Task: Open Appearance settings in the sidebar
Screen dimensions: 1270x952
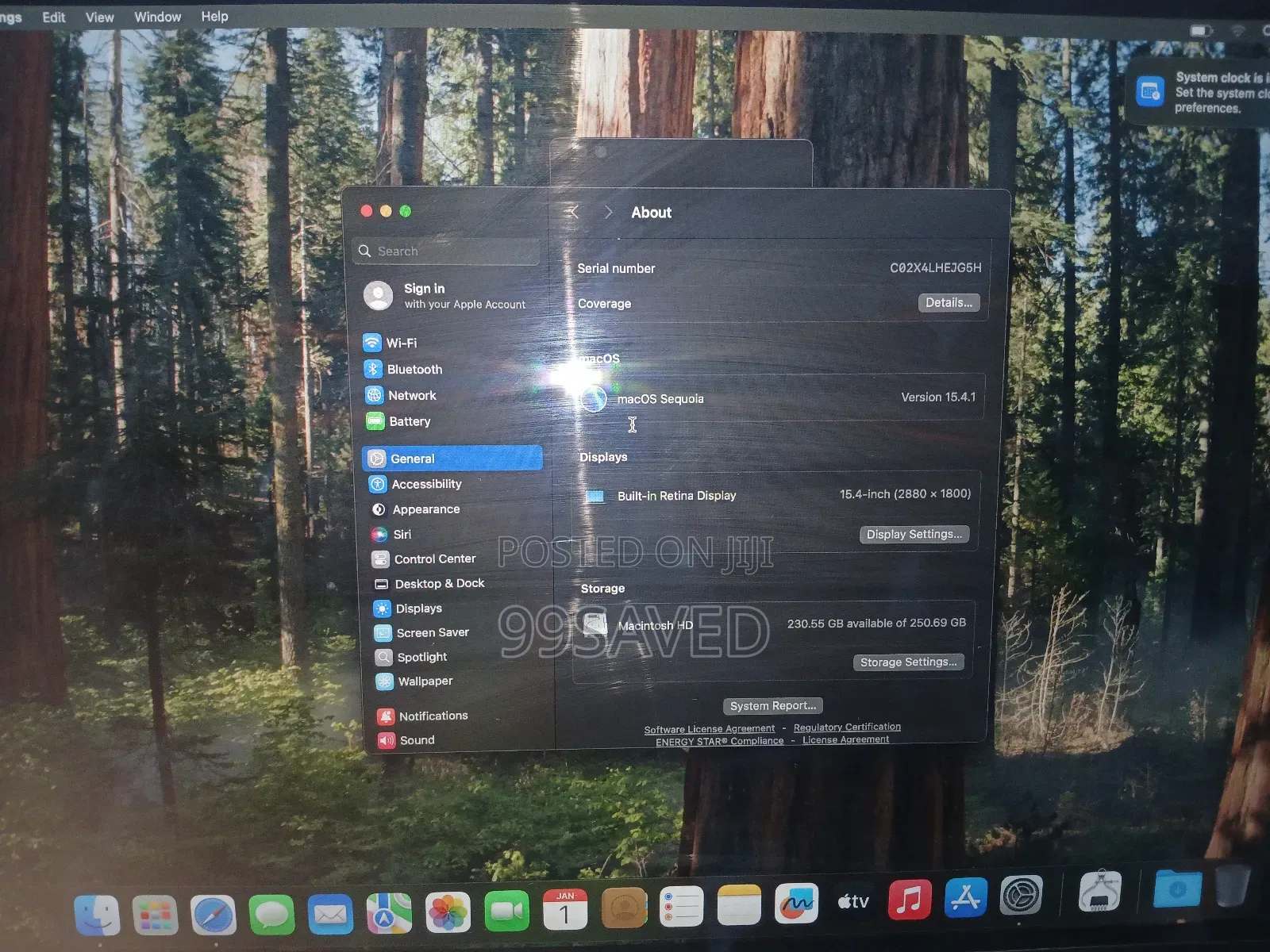Action: (455, 509)
